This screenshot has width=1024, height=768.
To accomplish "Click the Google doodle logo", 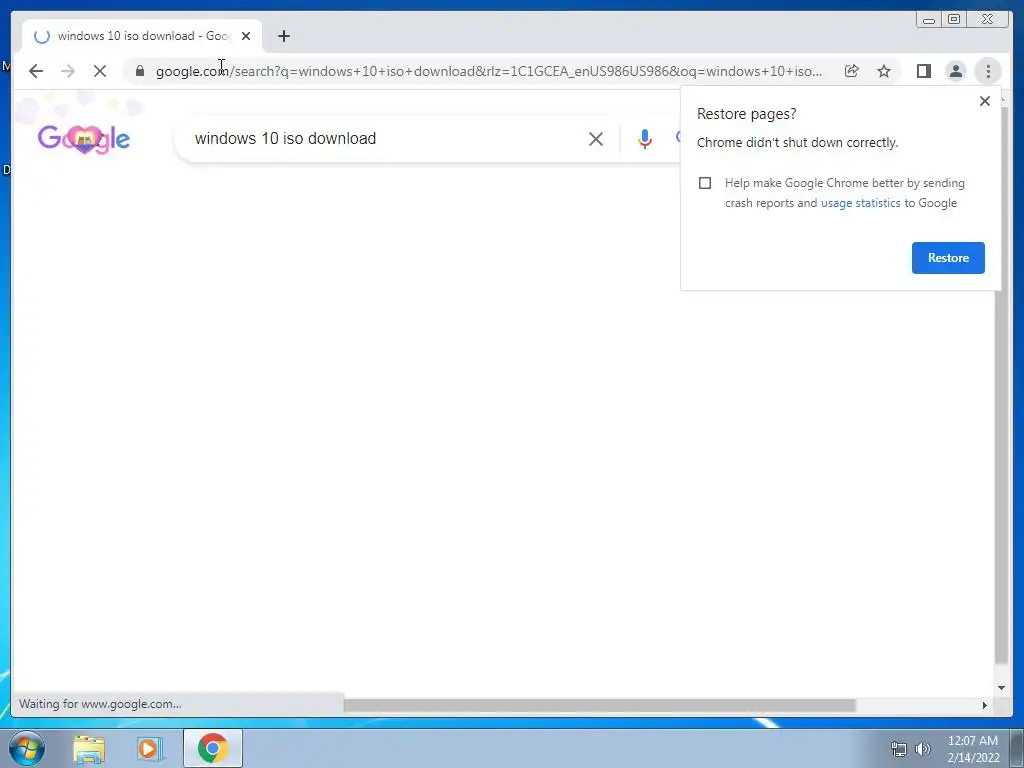I will tap(84, 138).
